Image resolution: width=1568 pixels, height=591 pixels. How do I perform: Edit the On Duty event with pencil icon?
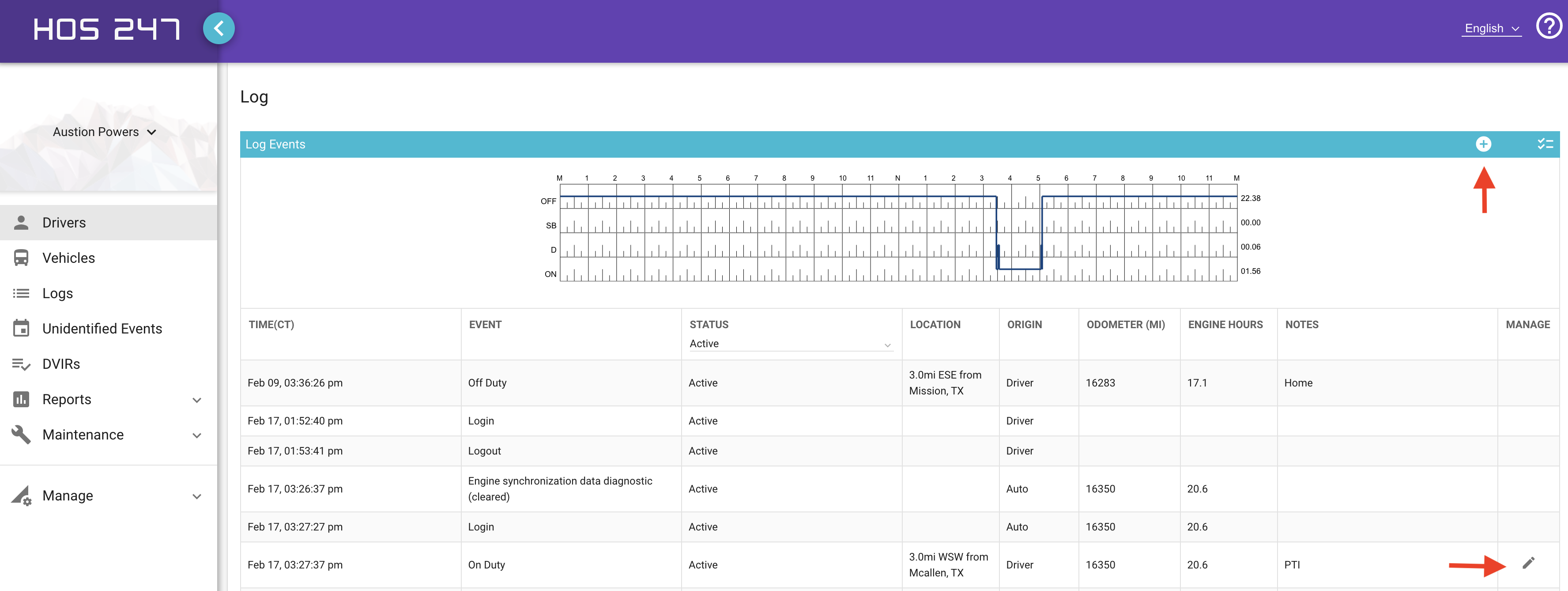point(1528,563)
